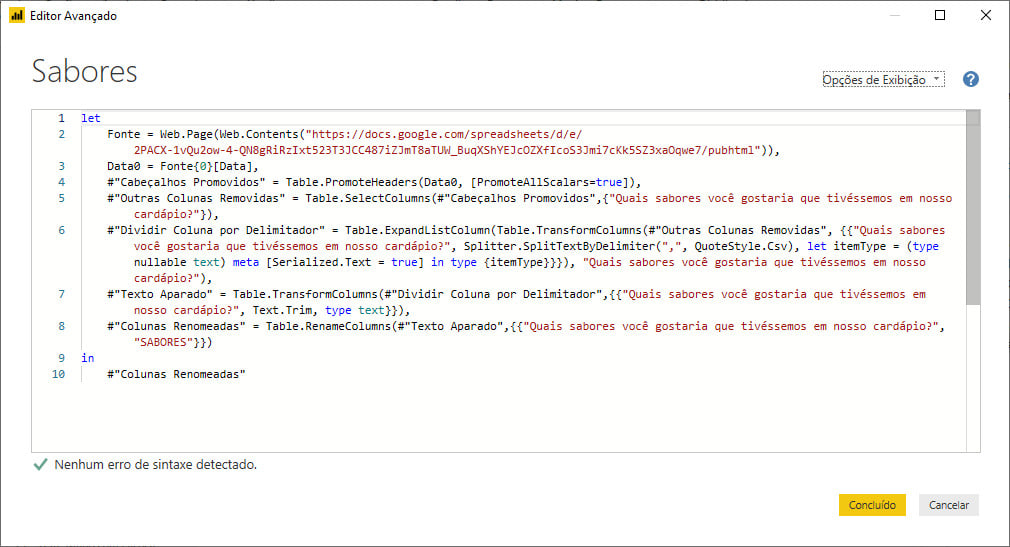
Task: Click the arrow beside Opções de Exibição
Action: pos(936,79)
